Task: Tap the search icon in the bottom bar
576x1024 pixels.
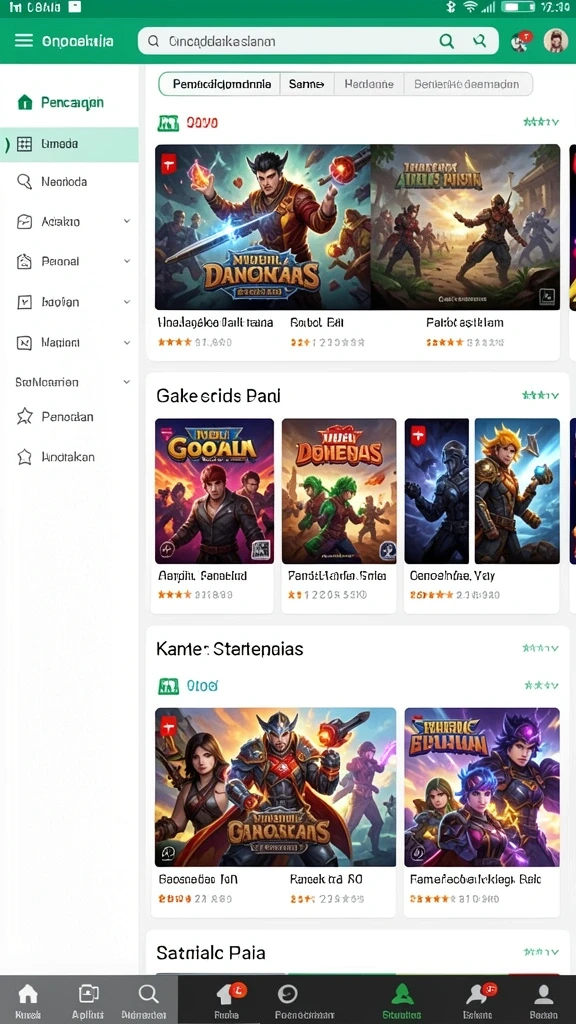Action: click(x=148, y=1000)
